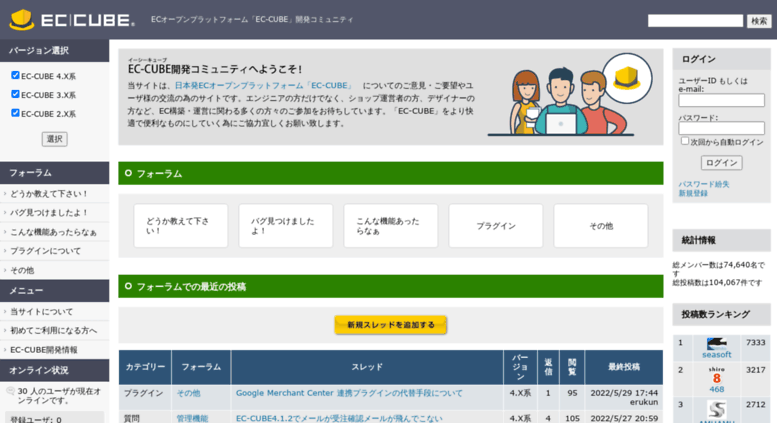Click the 返信 column header
This screenshot has width=777, height=423.
549,367
